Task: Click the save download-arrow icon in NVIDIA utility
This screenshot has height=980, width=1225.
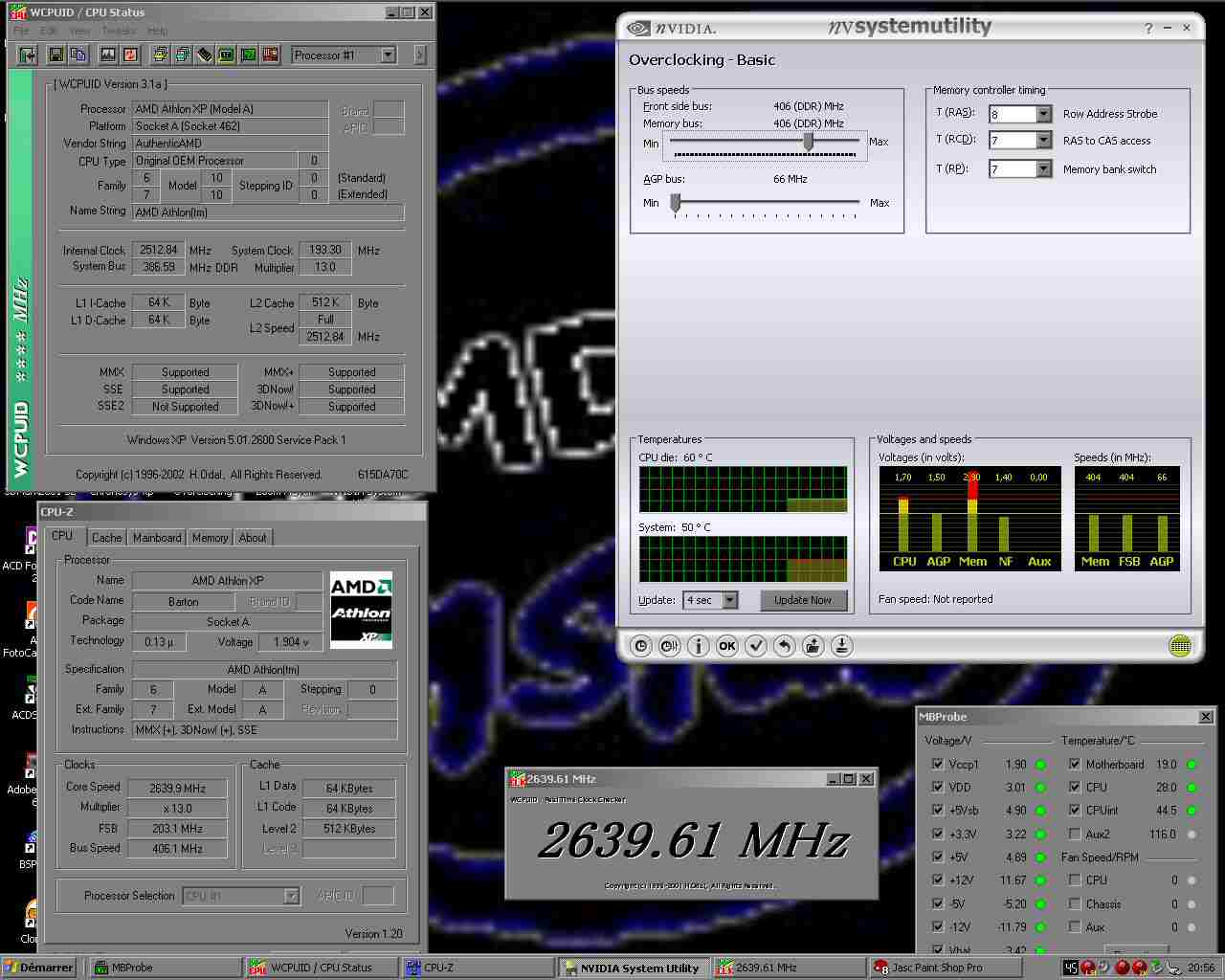Action: 842,646
